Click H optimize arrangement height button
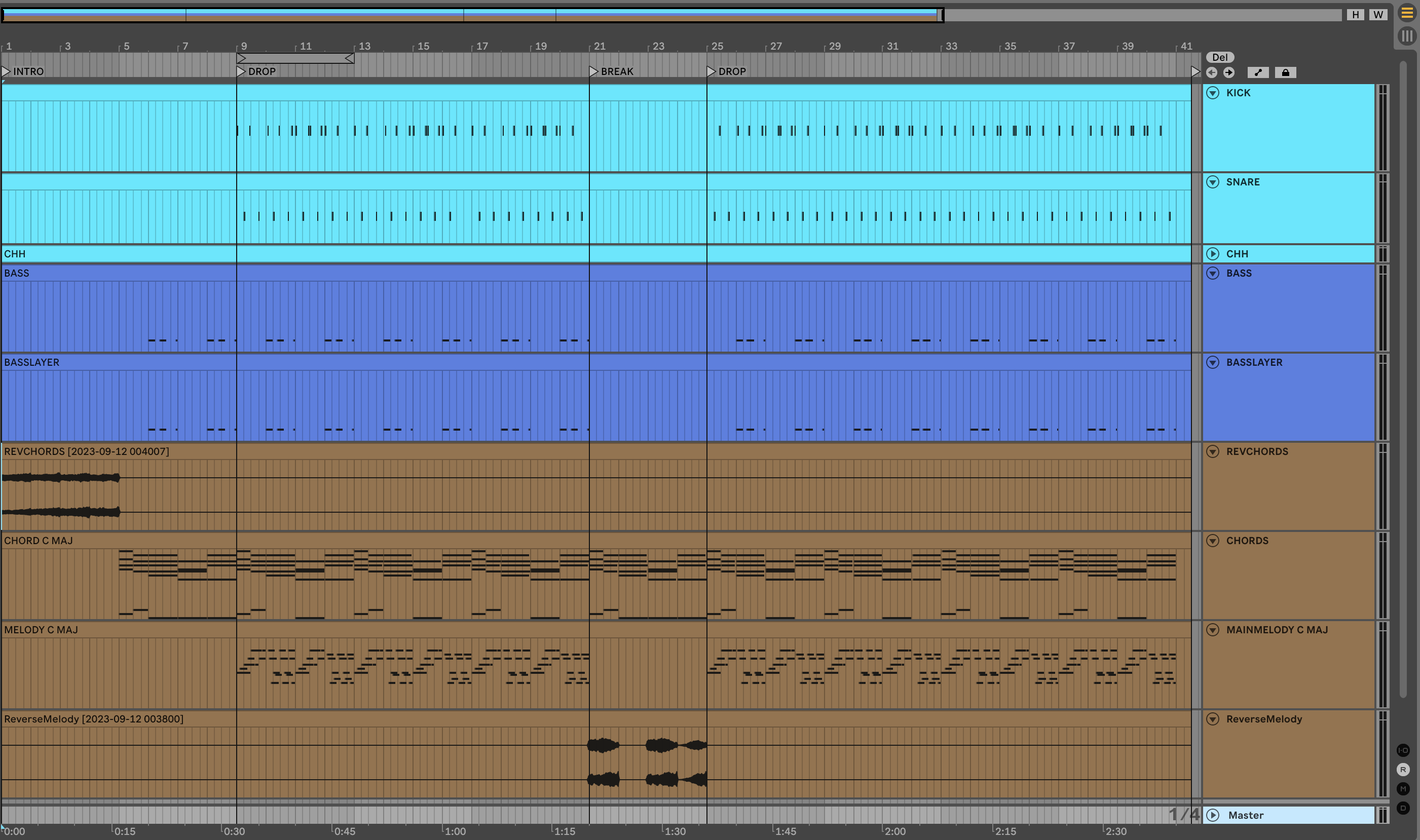Image resolution: width=1420 pixels, height=840 pixels. click(x=1356, y=15)
